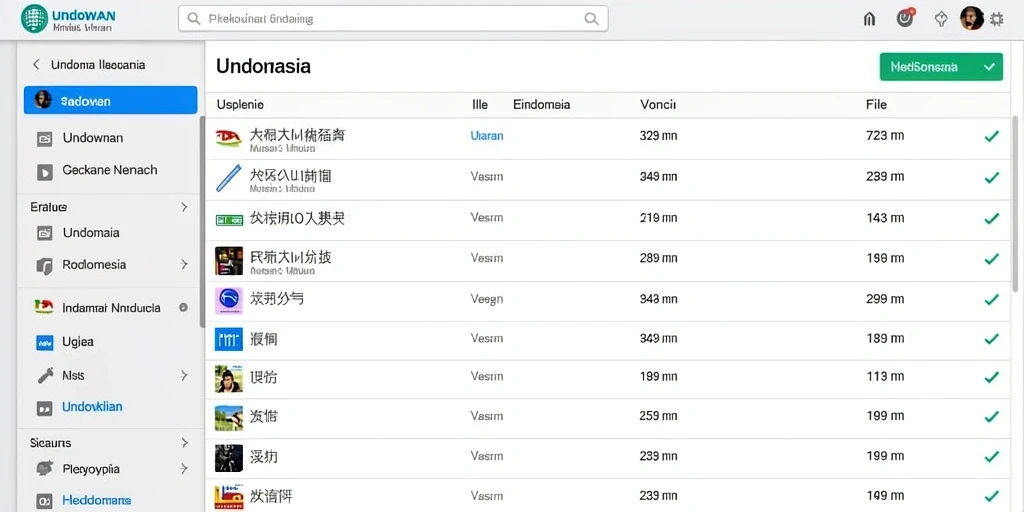
Task: Click the magnifier icon at search box right
Action: pos(592,19)
